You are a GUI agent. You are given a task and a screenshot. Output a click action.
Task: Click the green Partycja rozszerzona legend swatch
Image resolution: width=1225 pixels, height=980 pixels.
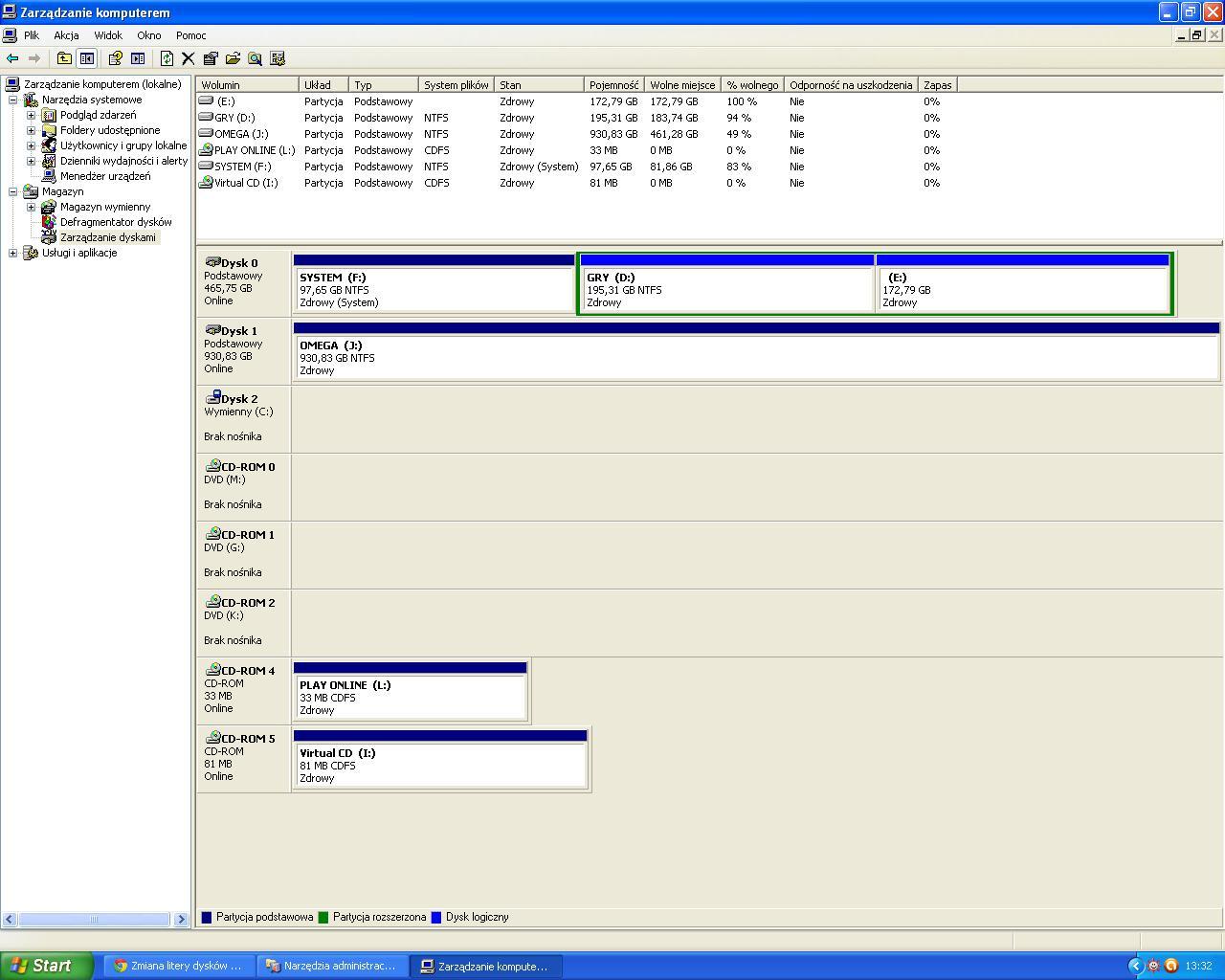(323, 917)
